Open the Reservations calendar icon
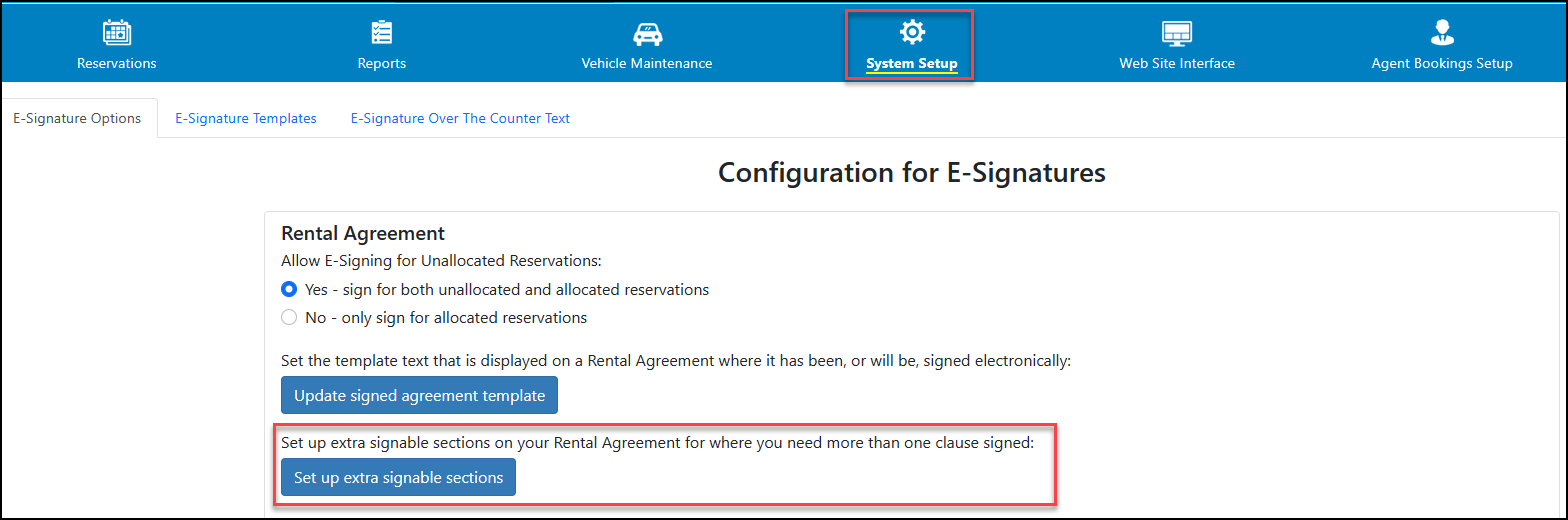This screenshot has height=520, width=1568. pyautogui.click(x=117, y=33)
